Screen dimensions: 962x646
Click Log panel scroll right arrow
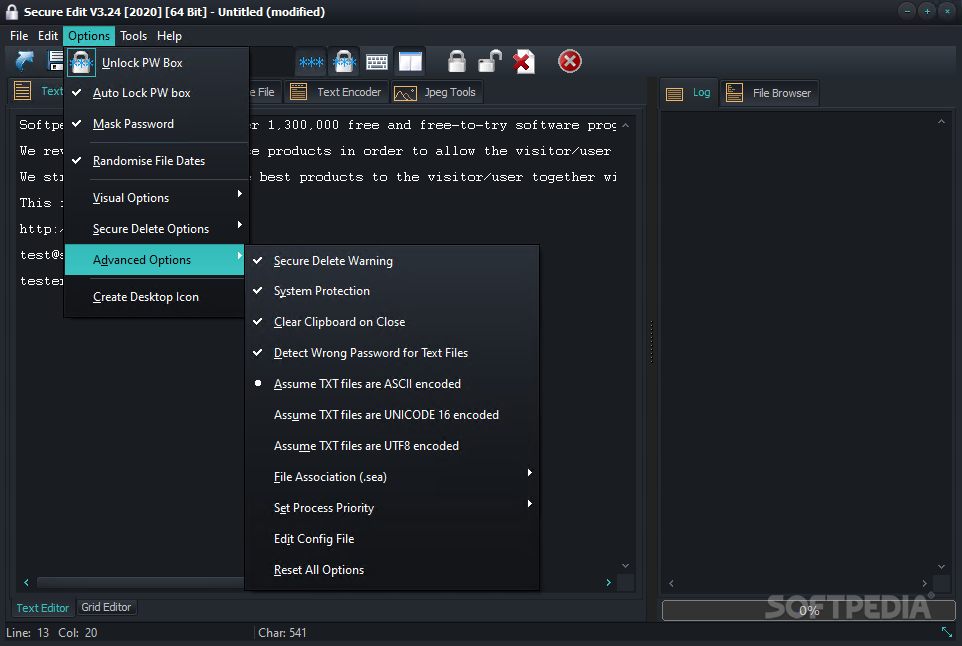click(x=925, y=583)
